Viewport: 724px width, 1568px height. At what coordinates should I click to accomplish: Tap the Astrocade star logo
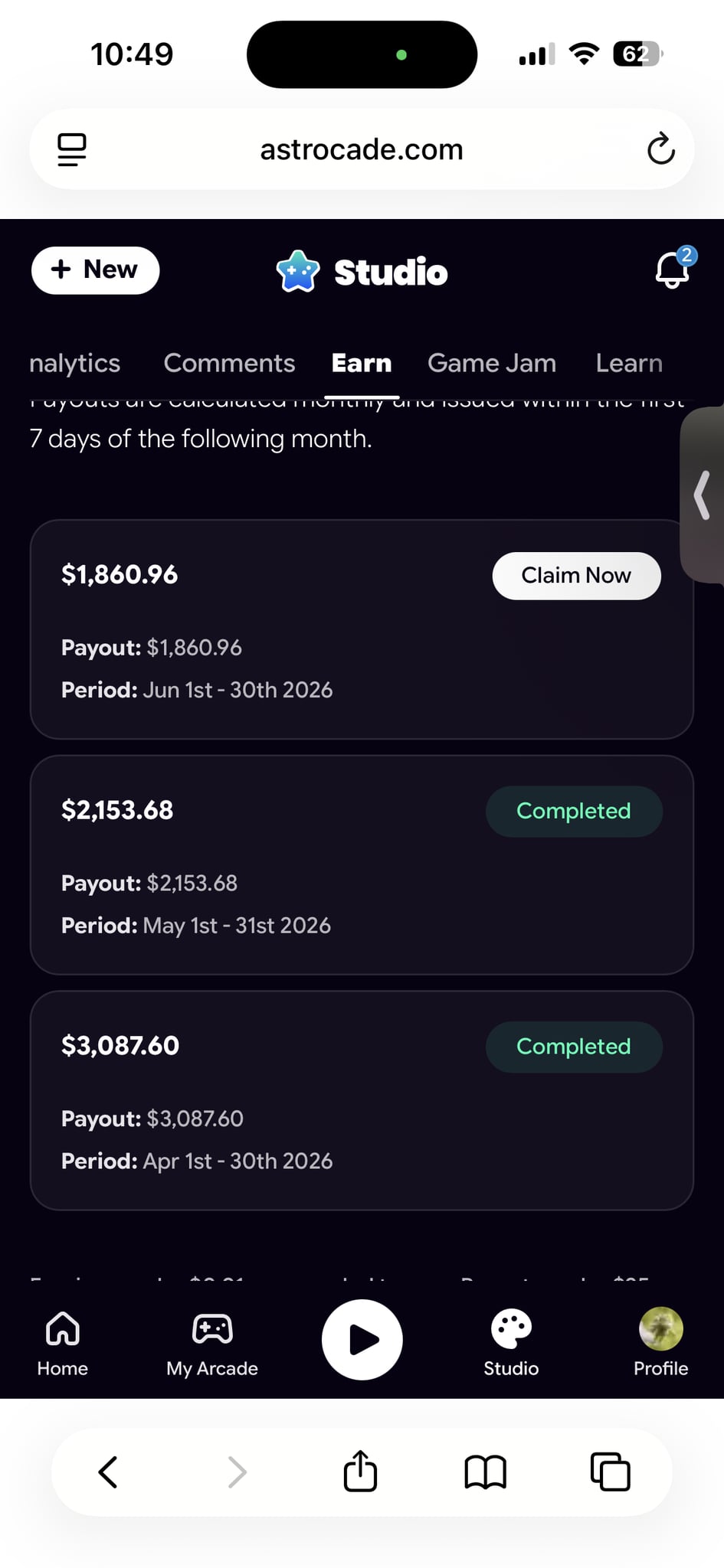[298, 272]
